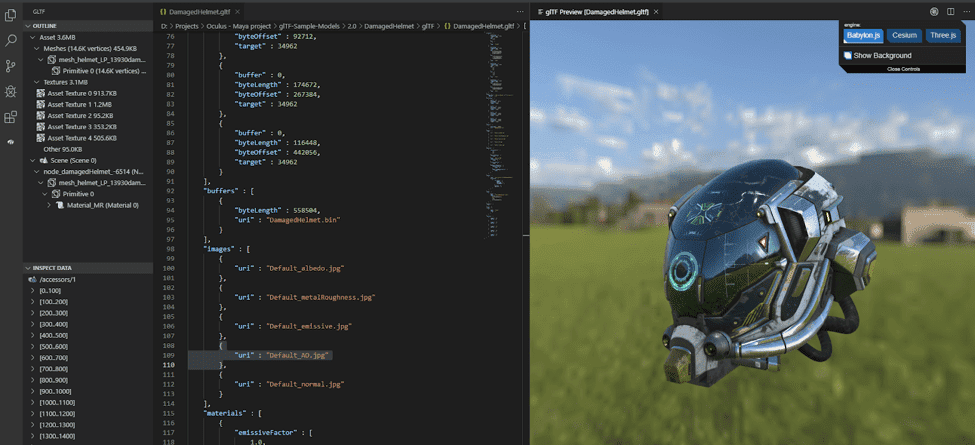Click the glTF preview icon in preview toolbar
975x445 pixels.
point(933,11)
